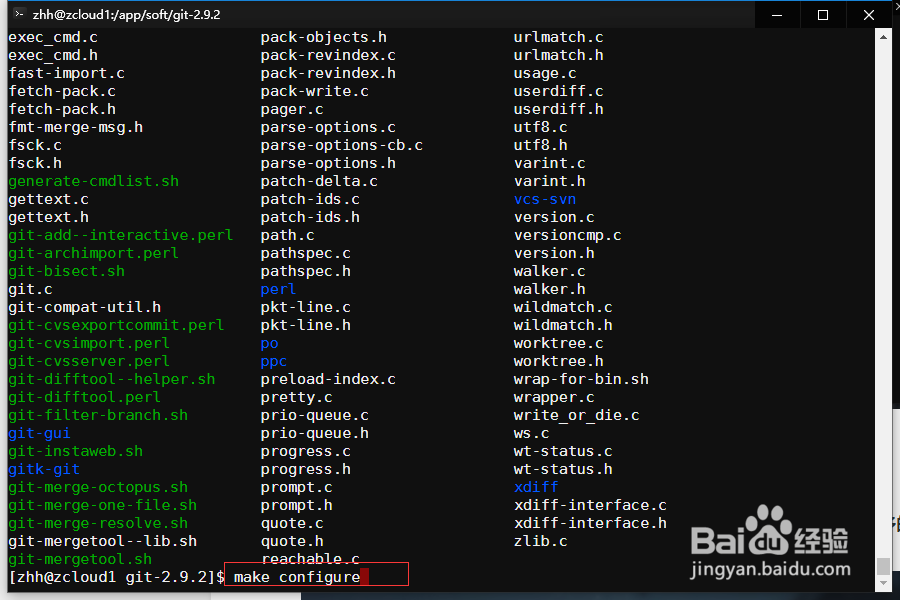Viewport: 900px width, 600px height.
Task: Click file name 'walker.c'
Action: tap(550, 272)
